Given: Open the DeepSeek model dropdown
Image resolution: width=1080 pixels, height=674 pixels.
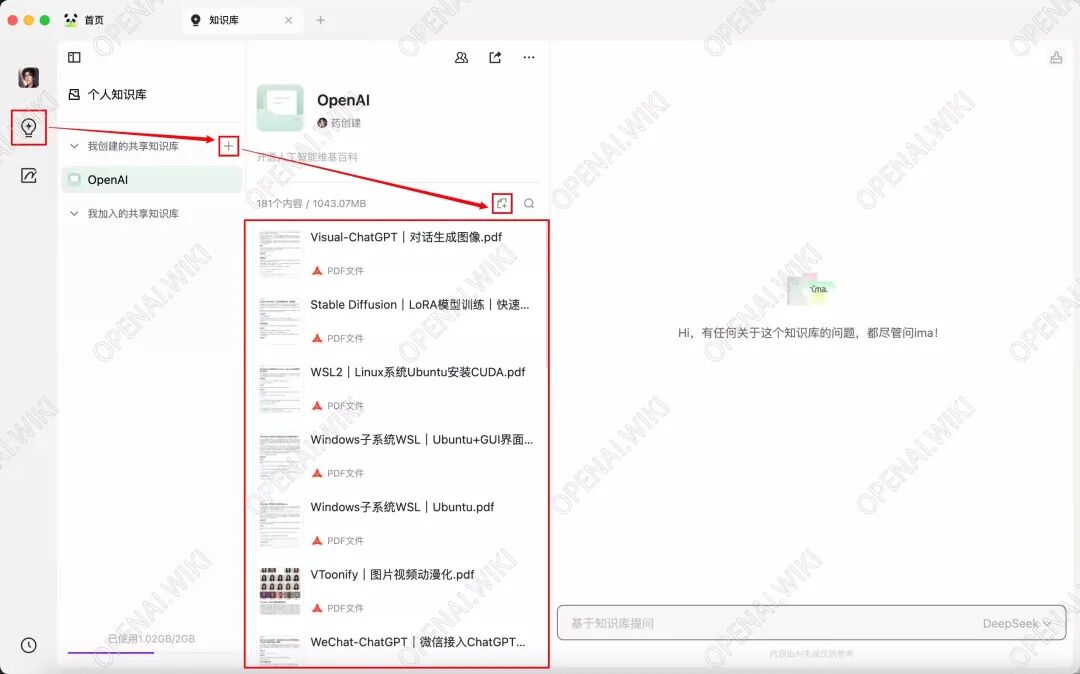Looking at the screenshot, I should [x=1016, y=623].
